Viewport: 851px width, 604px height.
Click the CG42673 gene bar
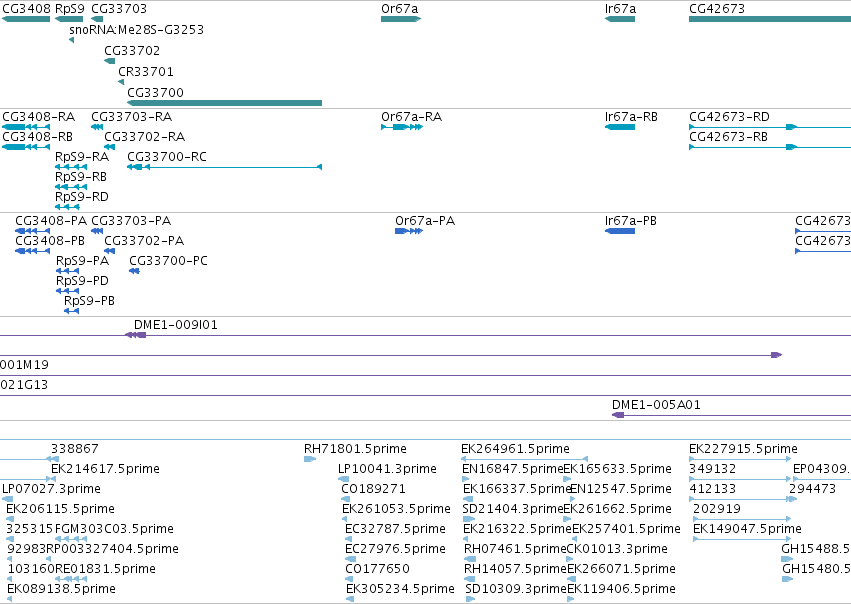pos(770,19)
